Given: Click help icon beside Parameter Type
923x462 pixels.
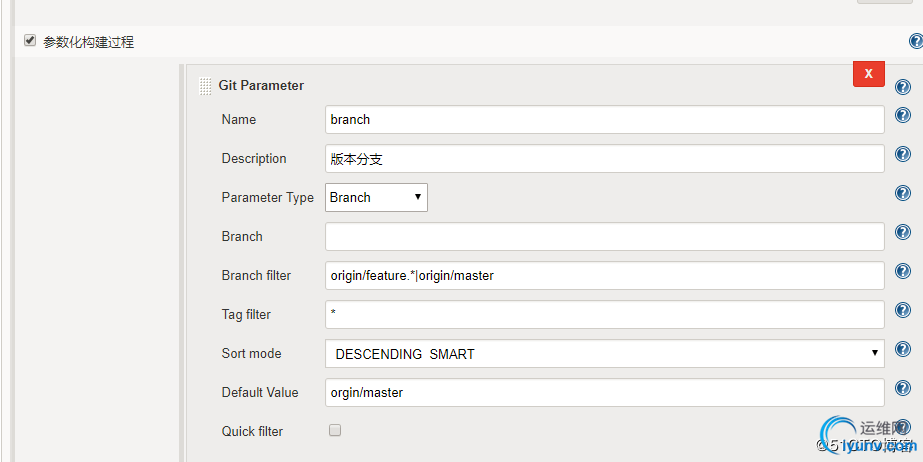Looking at the screenshot, I should [902, 194].
